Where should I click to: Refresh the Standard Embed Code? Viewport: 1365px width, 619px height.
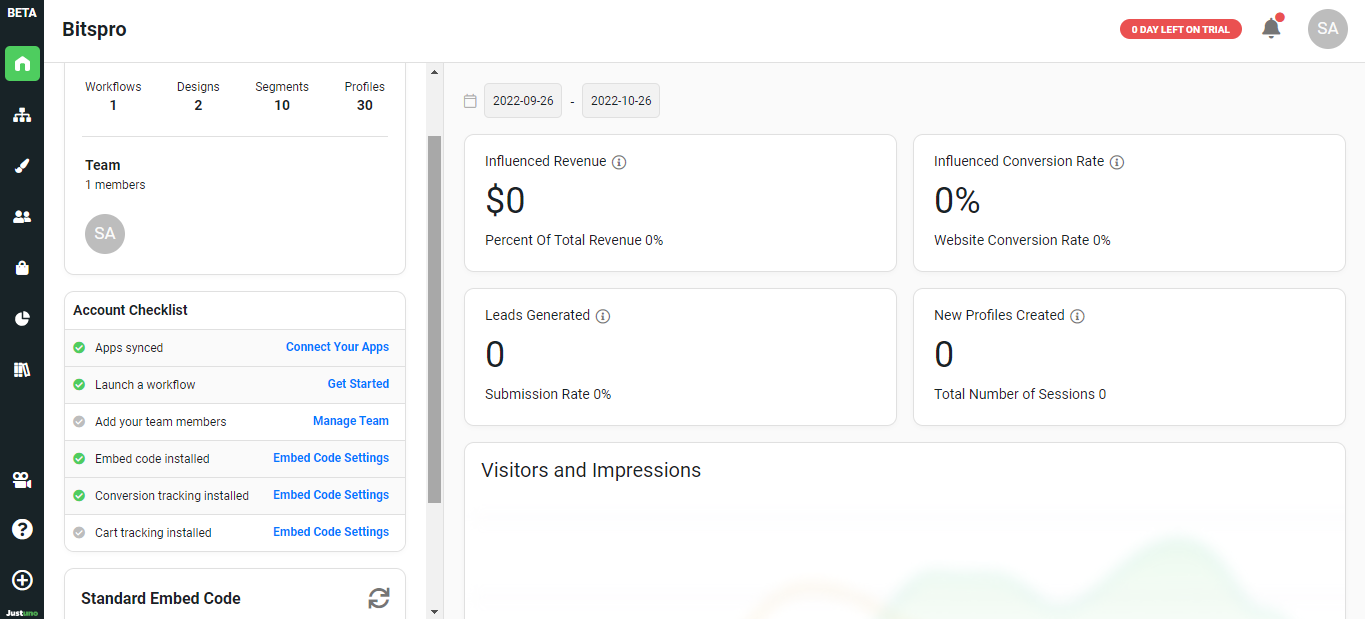click(378, 598)
